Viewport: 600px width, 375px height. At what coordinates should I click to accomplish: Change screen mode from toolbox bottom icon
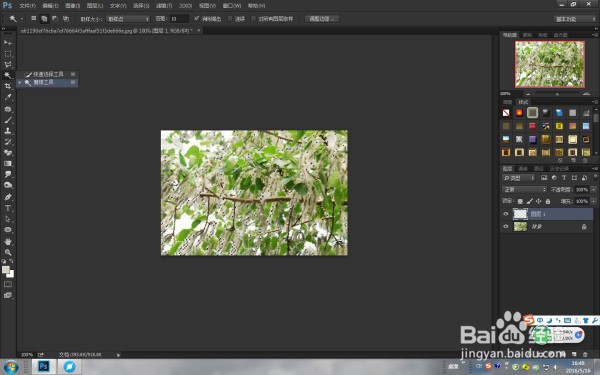(8, 295)
